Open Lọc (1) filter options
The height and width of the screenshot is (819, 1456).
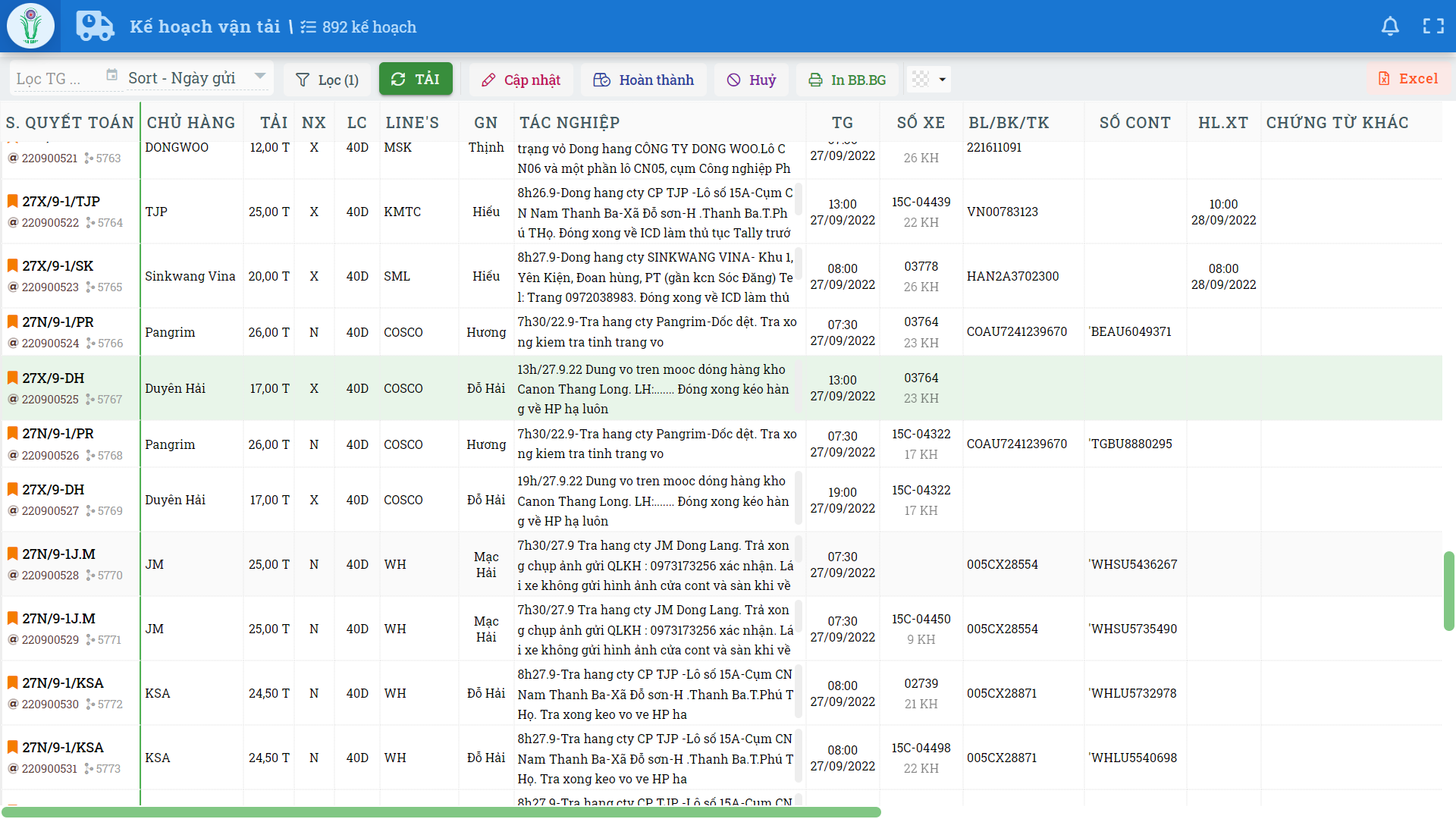coord(327,80)
